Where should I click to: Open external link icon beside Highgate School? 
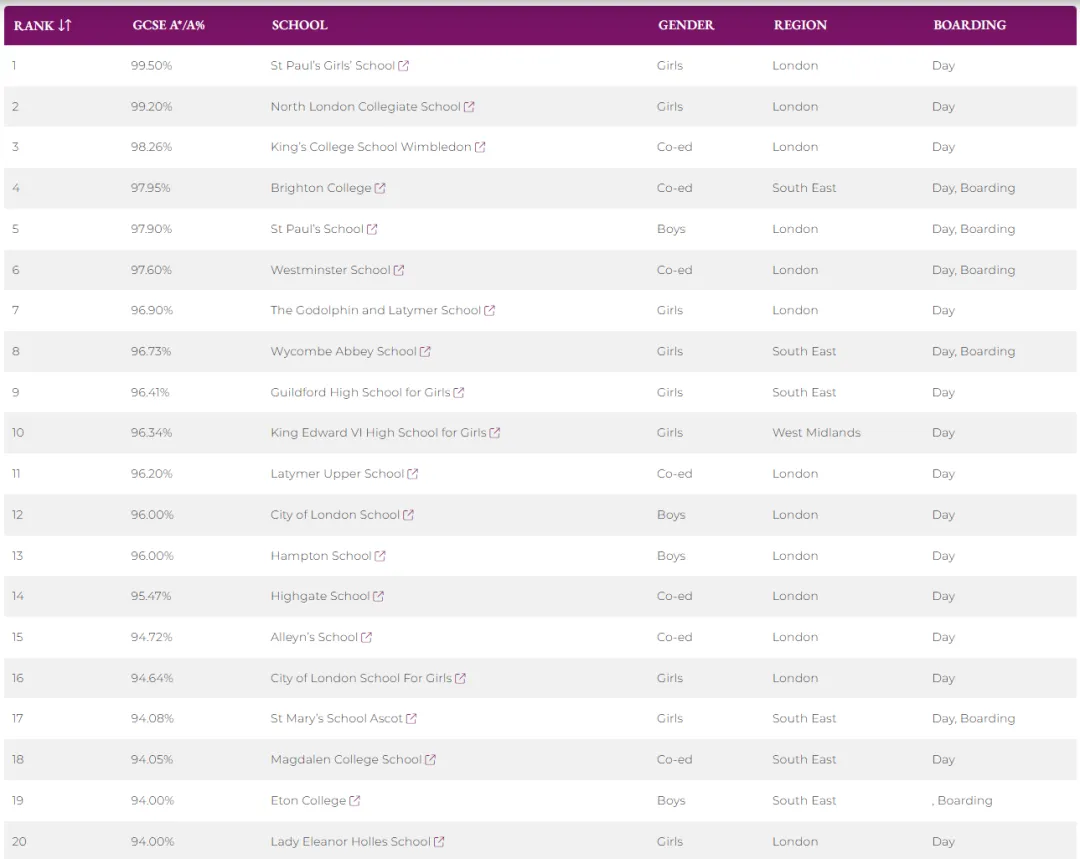pos(378,596)
